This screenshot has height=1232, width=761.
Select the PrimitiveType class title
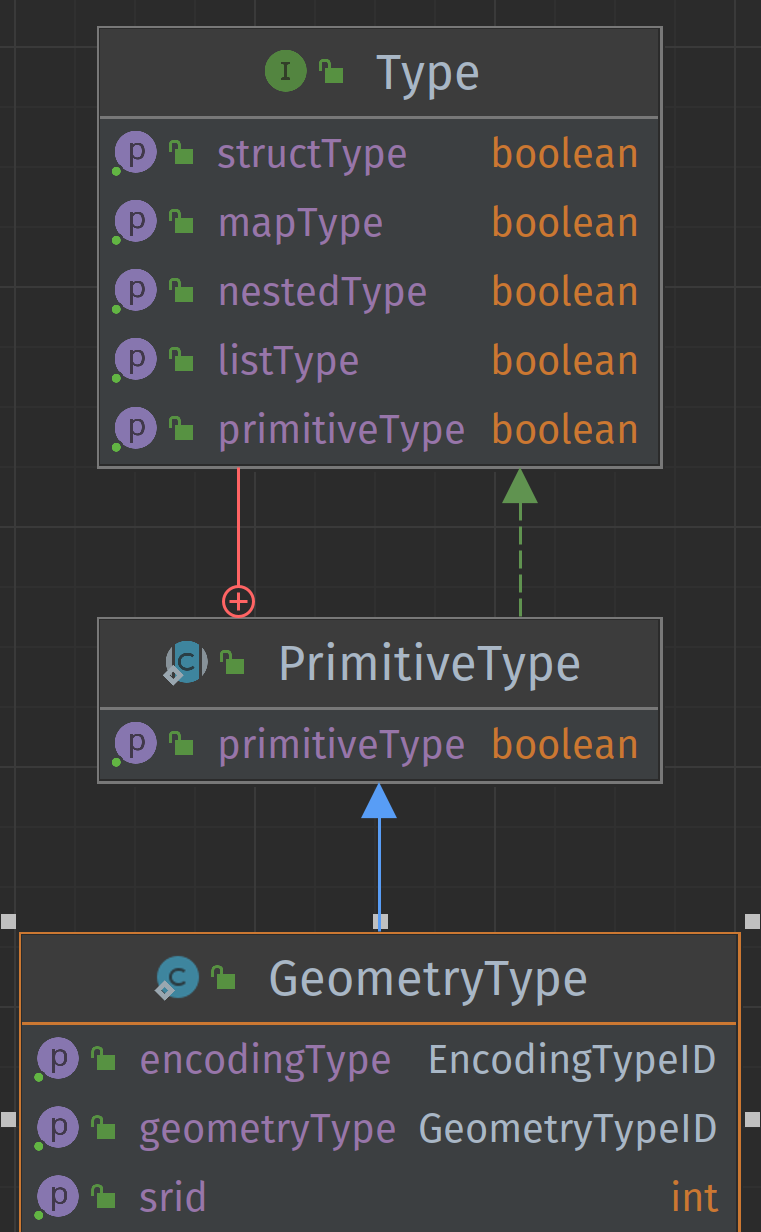pos(429,663)
